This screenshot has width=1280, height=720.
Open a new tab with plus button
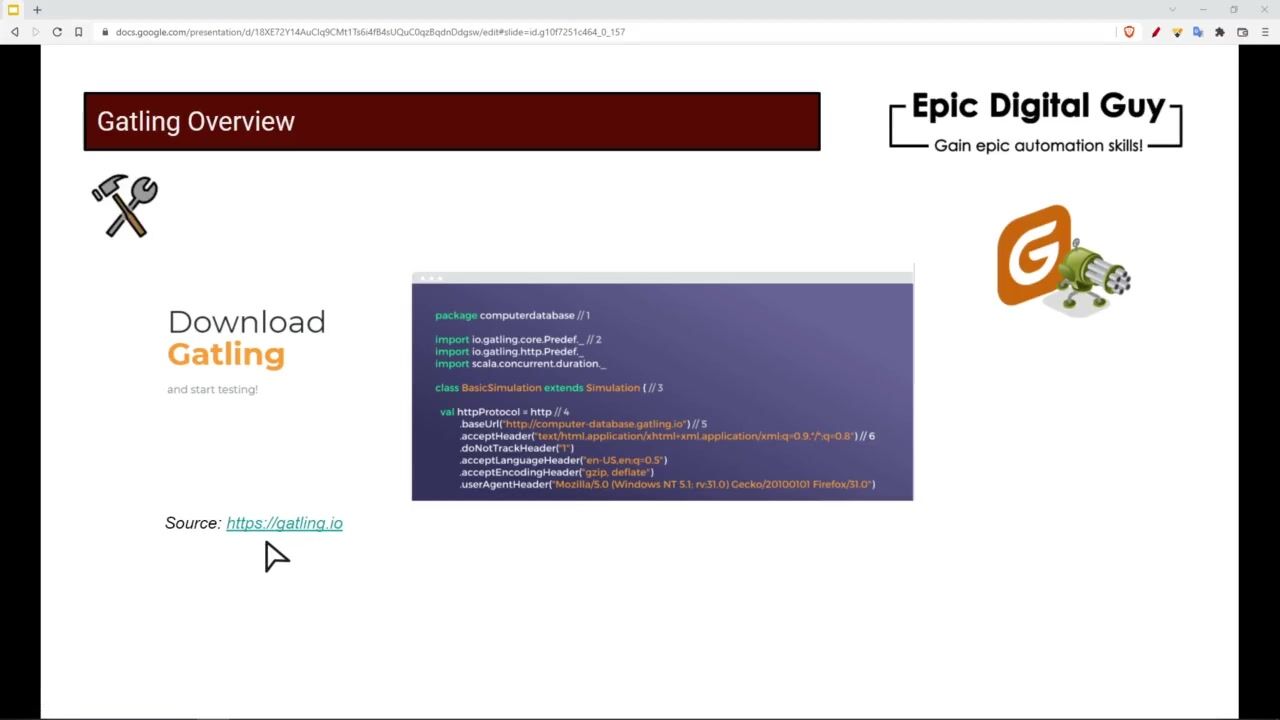tap(37, 10)
